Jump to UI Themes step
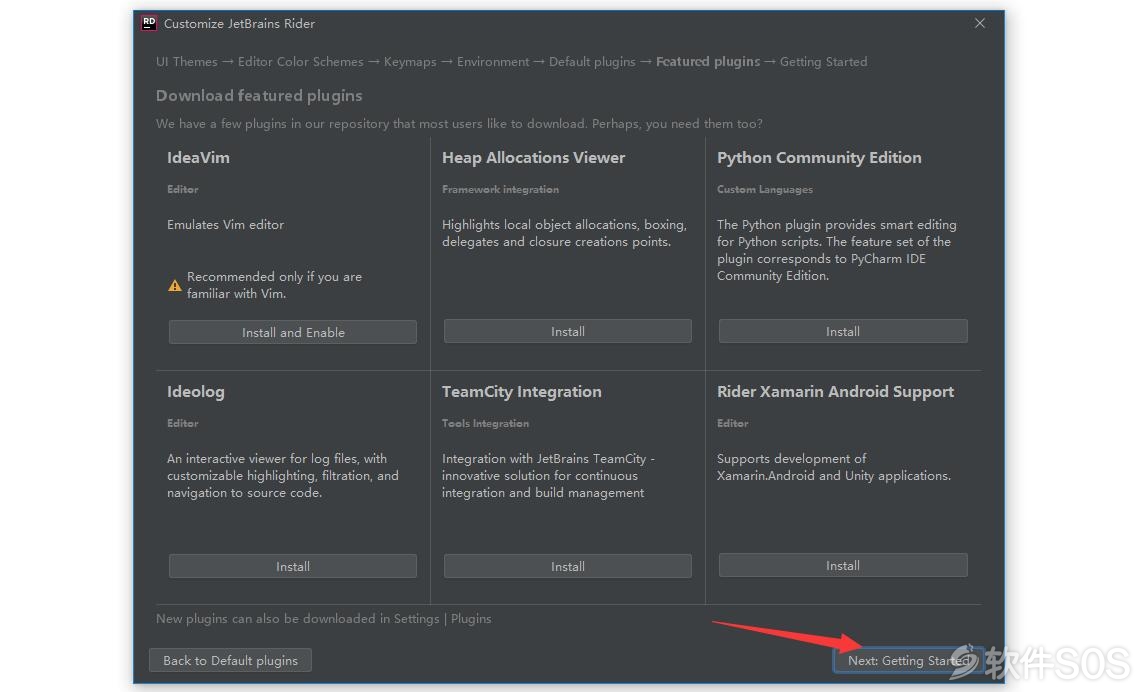Image resolution: width=1147 pixels, height=692 pixels. pyautogui.click(x=187, y=61)
